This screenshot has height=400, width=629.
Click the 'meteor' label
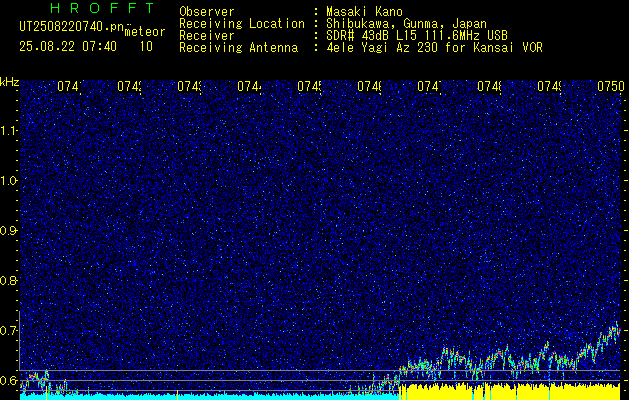(144, 32)
